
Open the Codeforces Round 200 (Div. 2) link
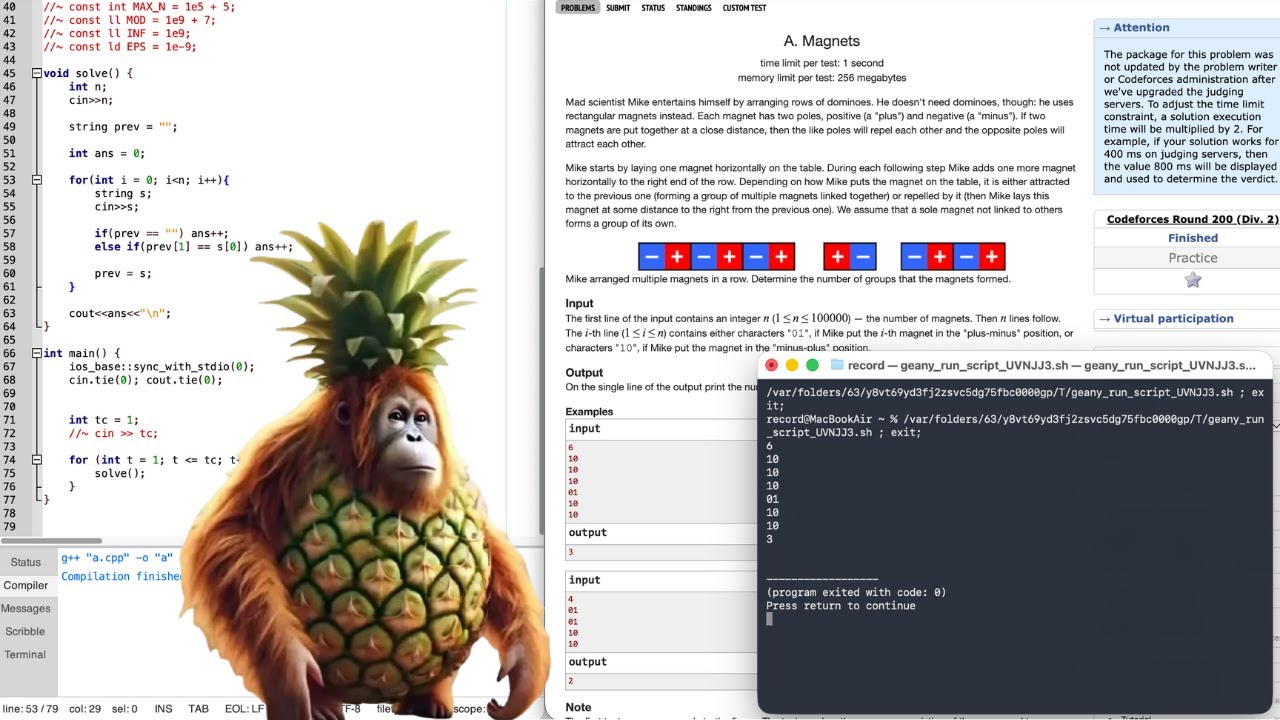(1192, 219)
